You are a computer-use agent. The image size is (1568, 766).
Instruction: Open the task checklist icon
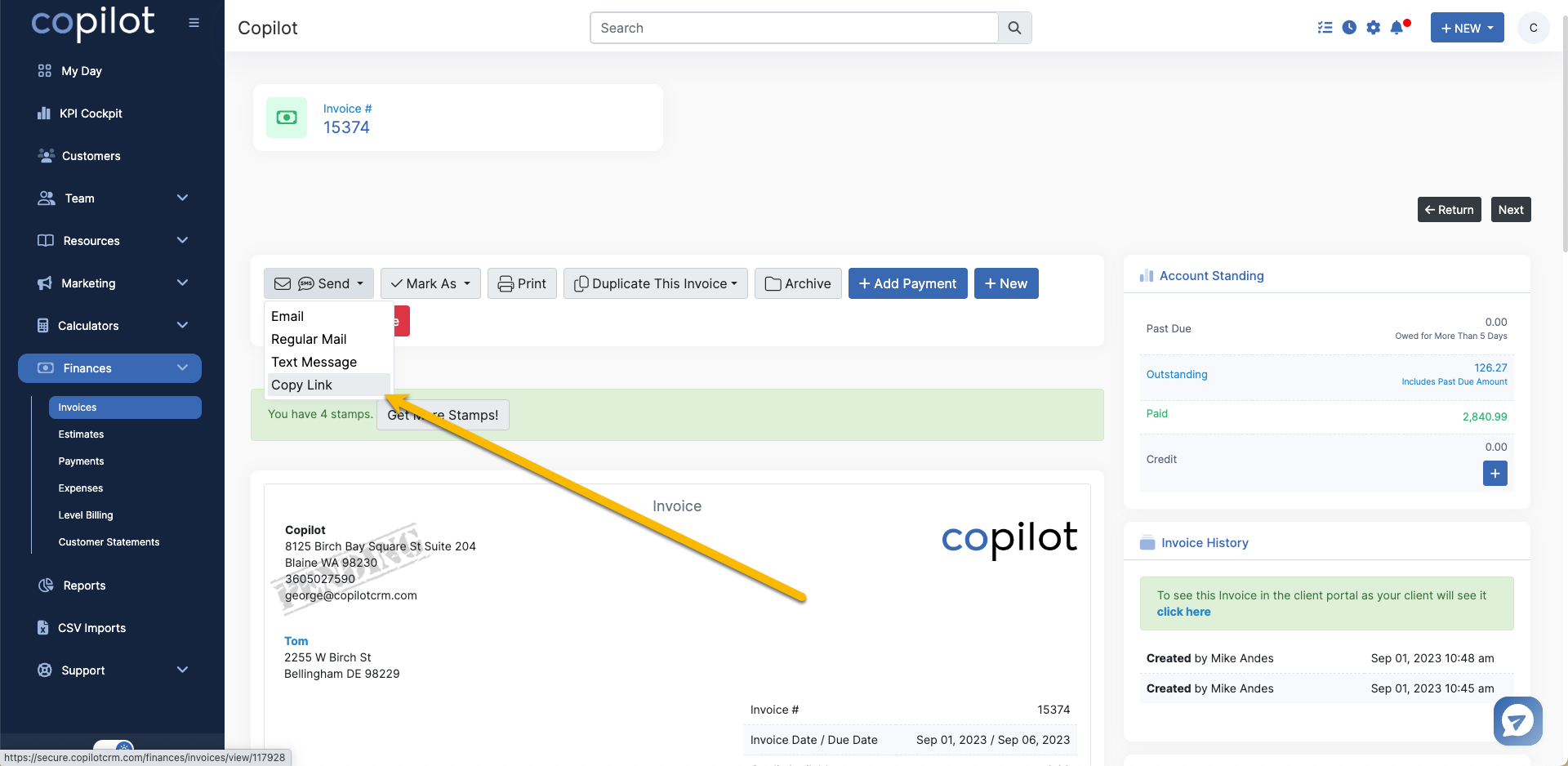1325,28
